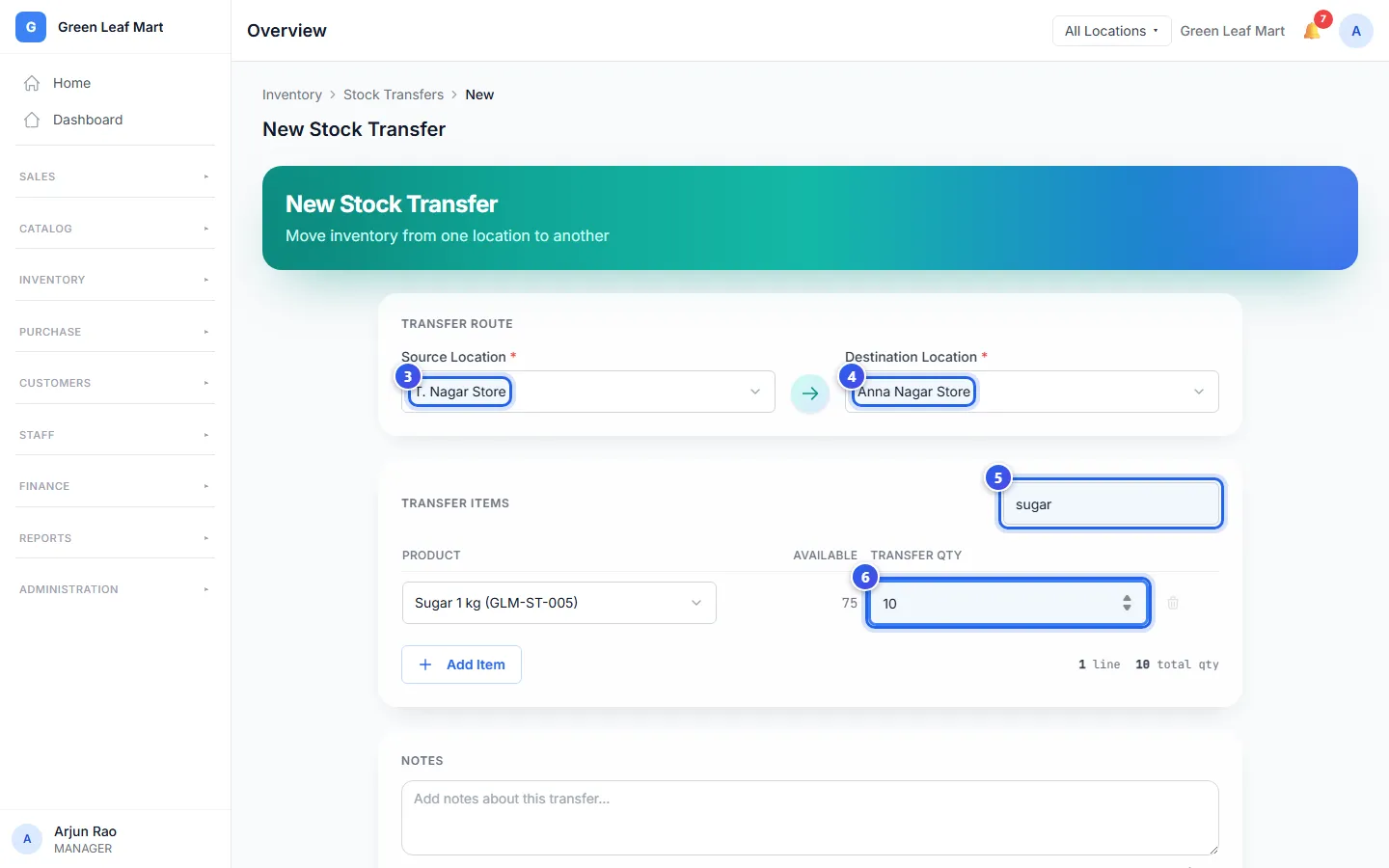1389x868 pixels.
Task: Expand the Customers section
Action: pos(116,383)
